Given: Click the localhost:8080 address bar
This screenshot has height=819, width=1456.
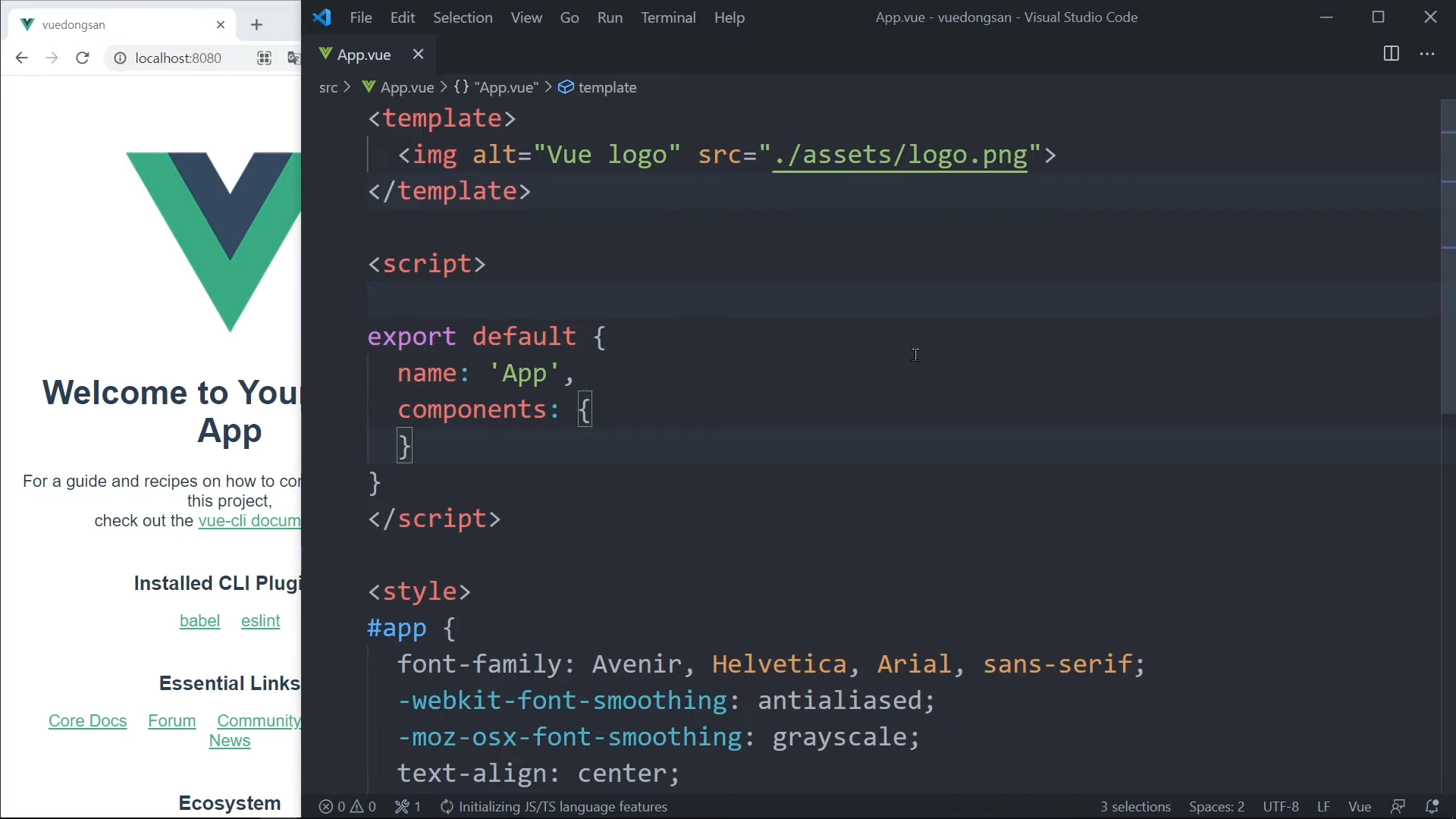Looking at the screenshot, I should (x=178, y=58).
